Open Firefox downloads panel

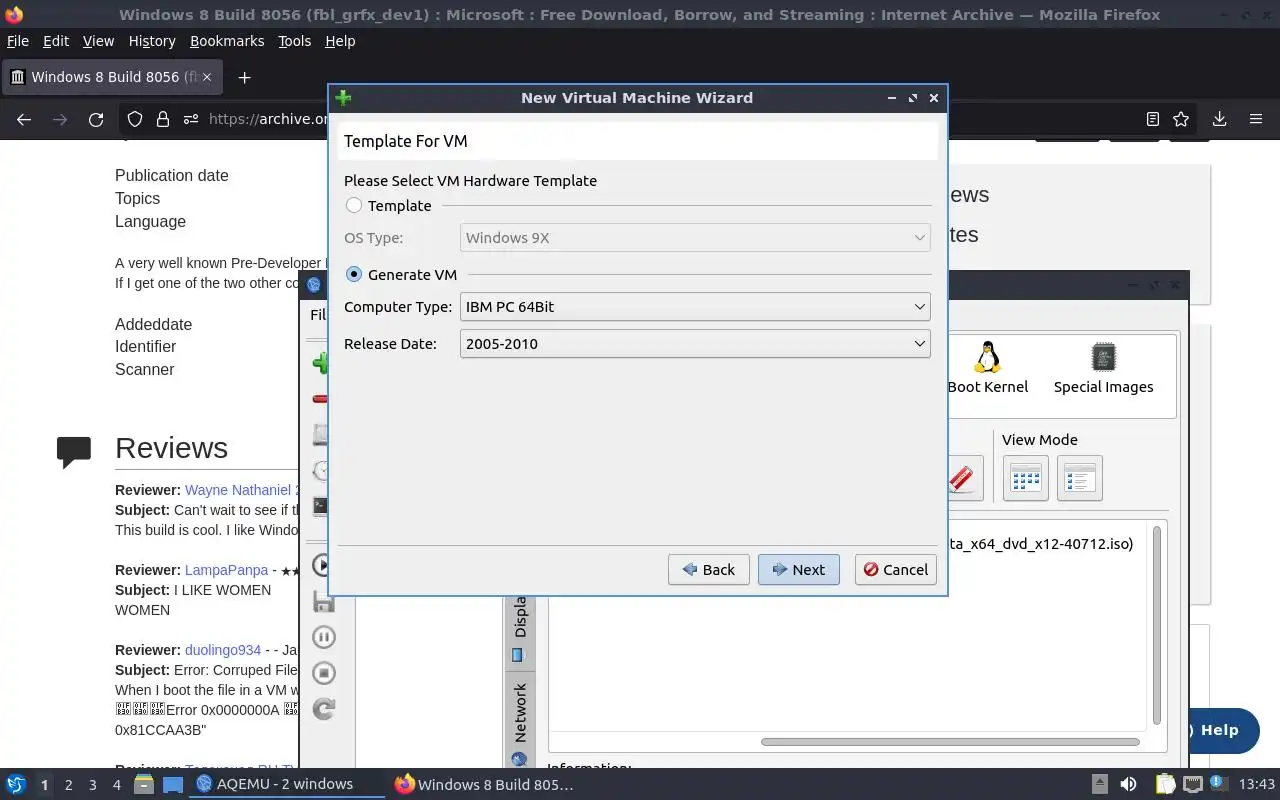tap(1219, 119)
